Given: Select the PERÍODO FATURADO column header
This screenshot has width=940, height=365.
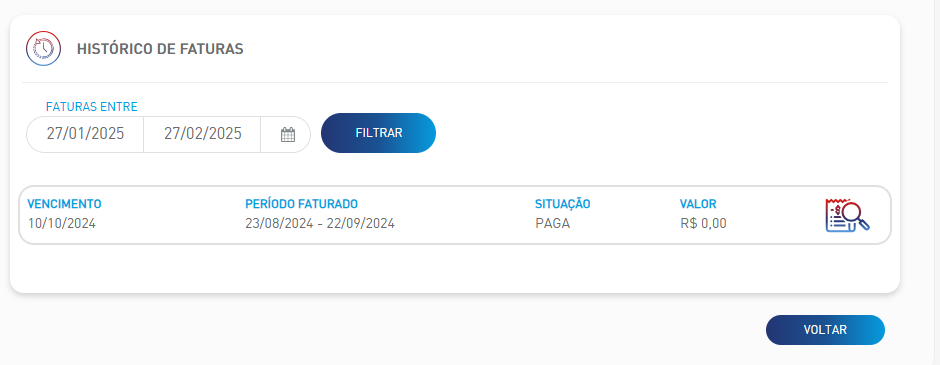Looking at the screenshot, I should (301, 204).
